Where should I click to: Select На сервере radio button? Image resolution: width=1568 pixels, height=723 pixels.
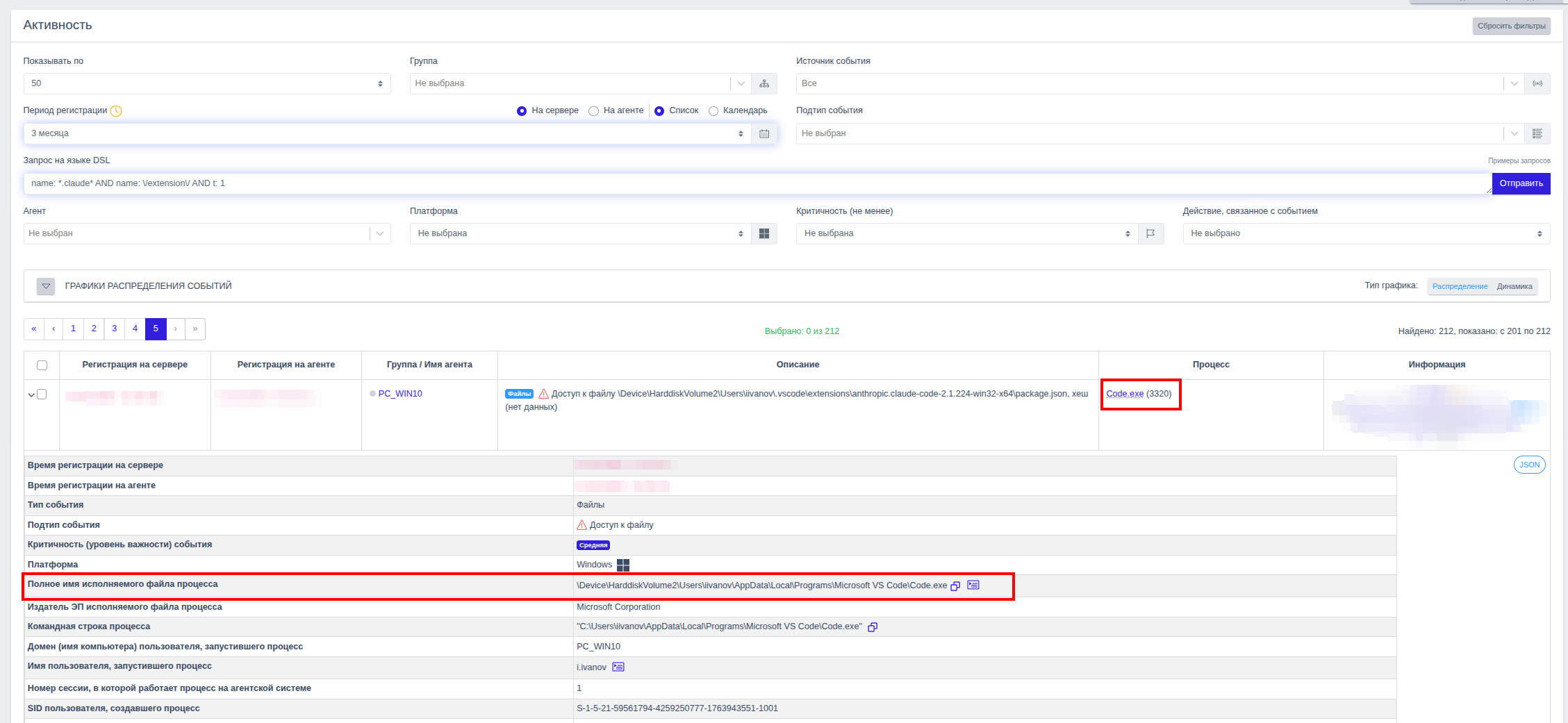[x=522, y=111]
